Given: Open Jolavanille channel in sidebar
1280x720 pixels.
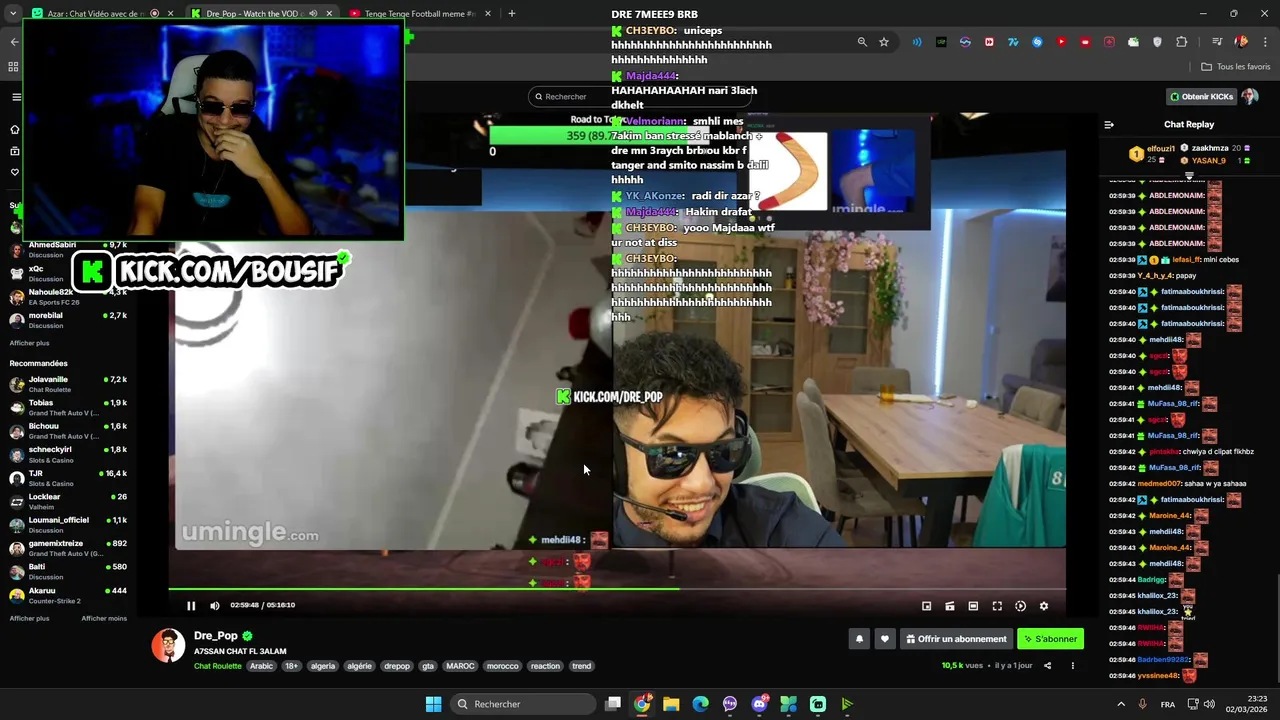Looking at the screenshot, I should click(x=68, y=385).
